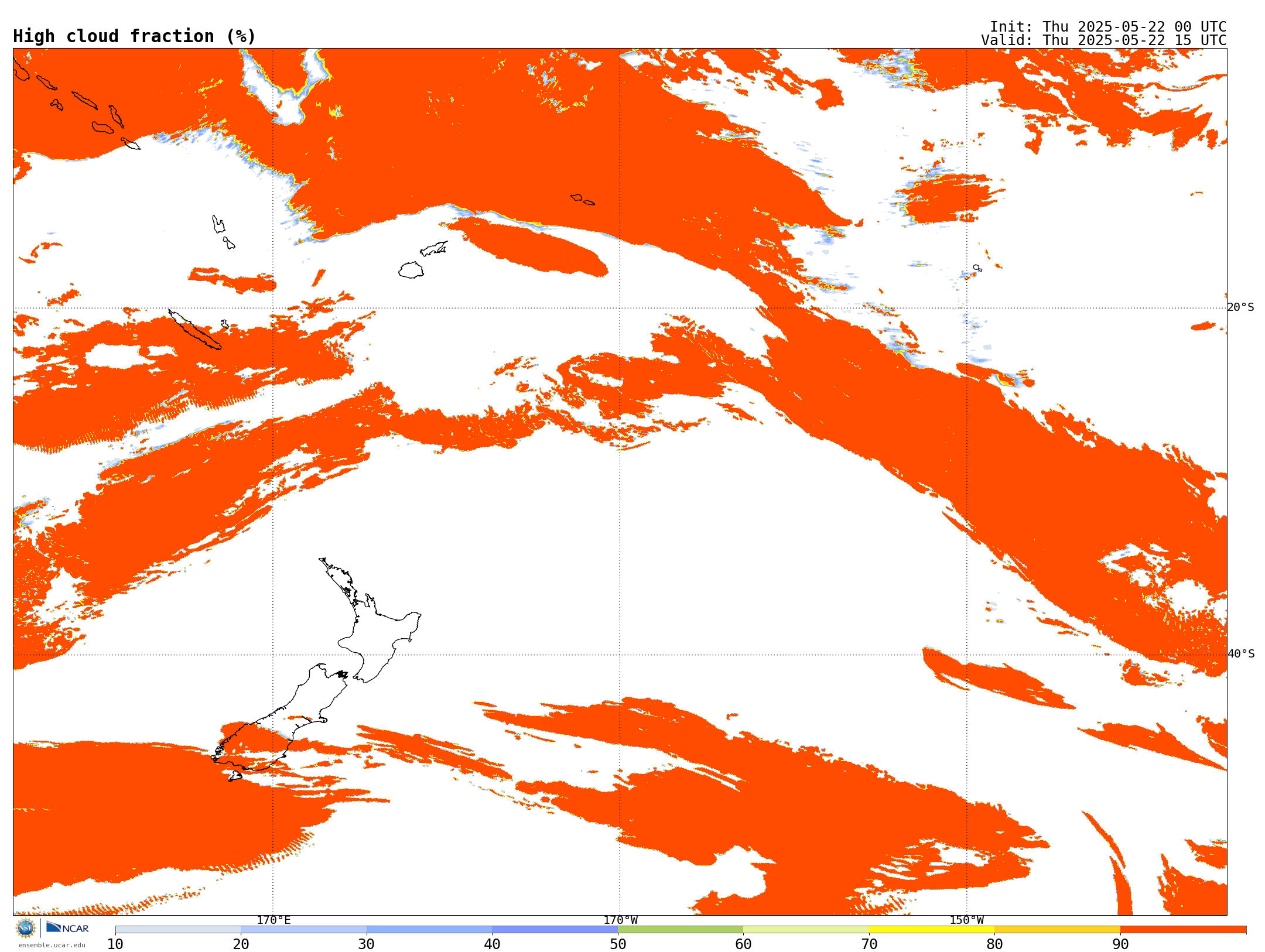The width and height of the screenshot is (1265, 952).
Task: Click the 'Init: Thu 2025-05-22 00 UTC' line
Action: 1107,27
